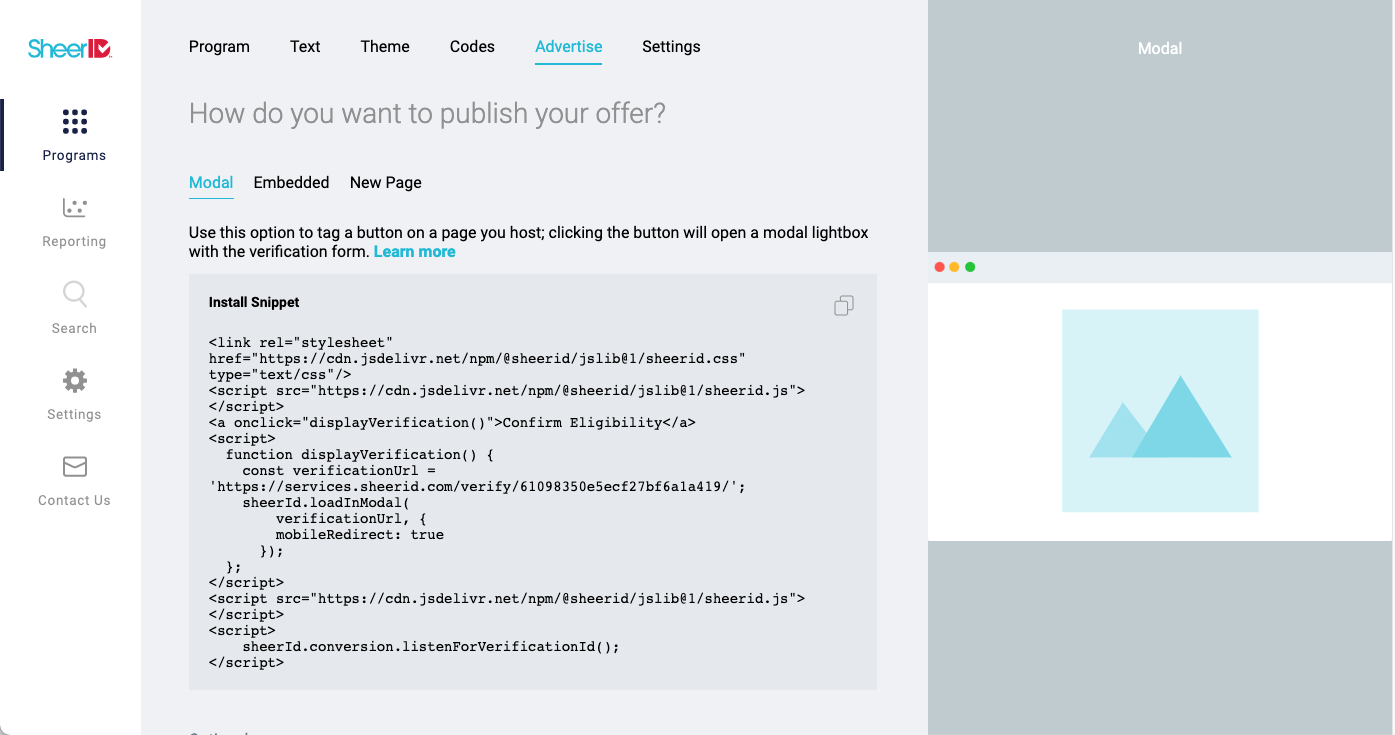Image resolution: width=1395 pixels, height=735 pixels.
Task: Click the Contact Us envelope icon
Action: [x=75, y=467]
